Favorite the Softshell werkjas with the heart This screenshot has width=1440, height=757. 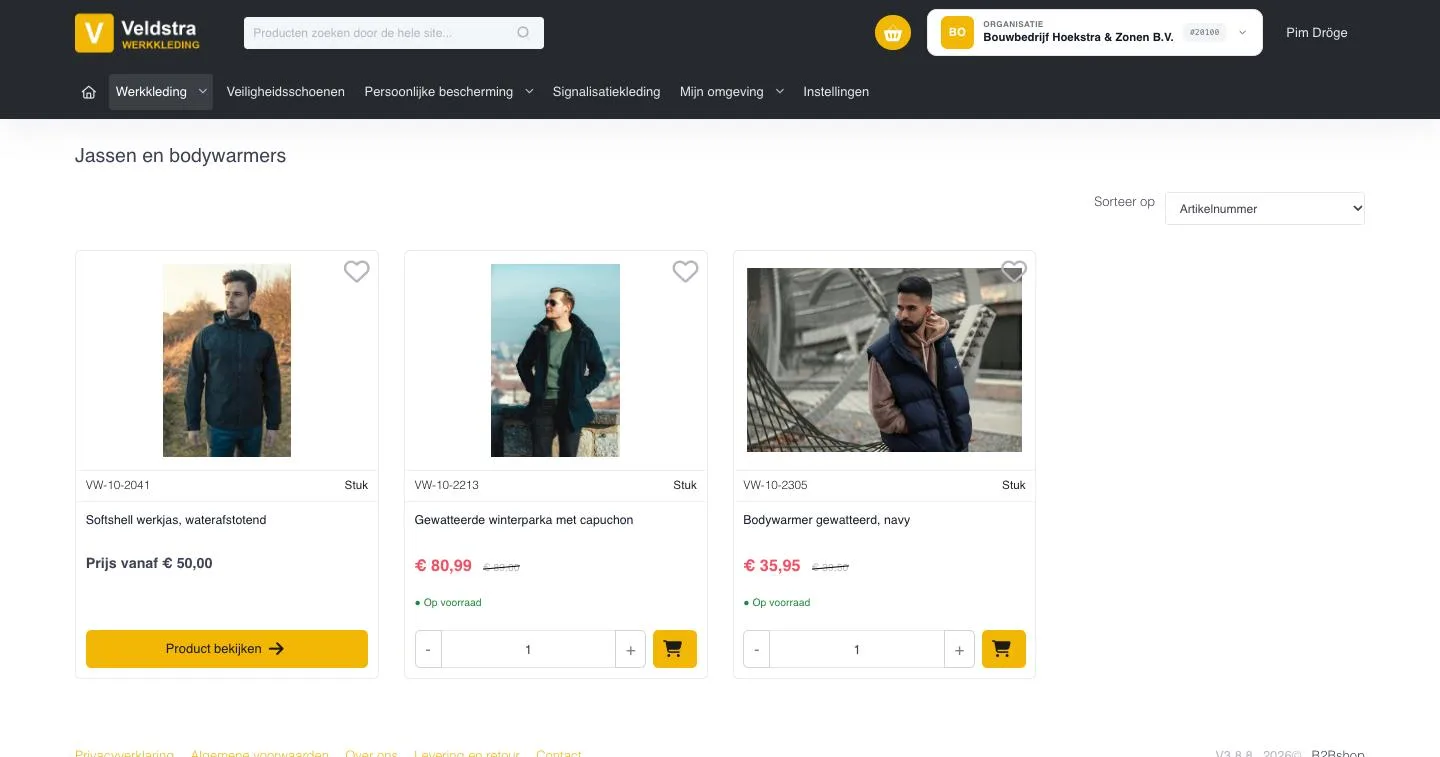tap(357, 271)
